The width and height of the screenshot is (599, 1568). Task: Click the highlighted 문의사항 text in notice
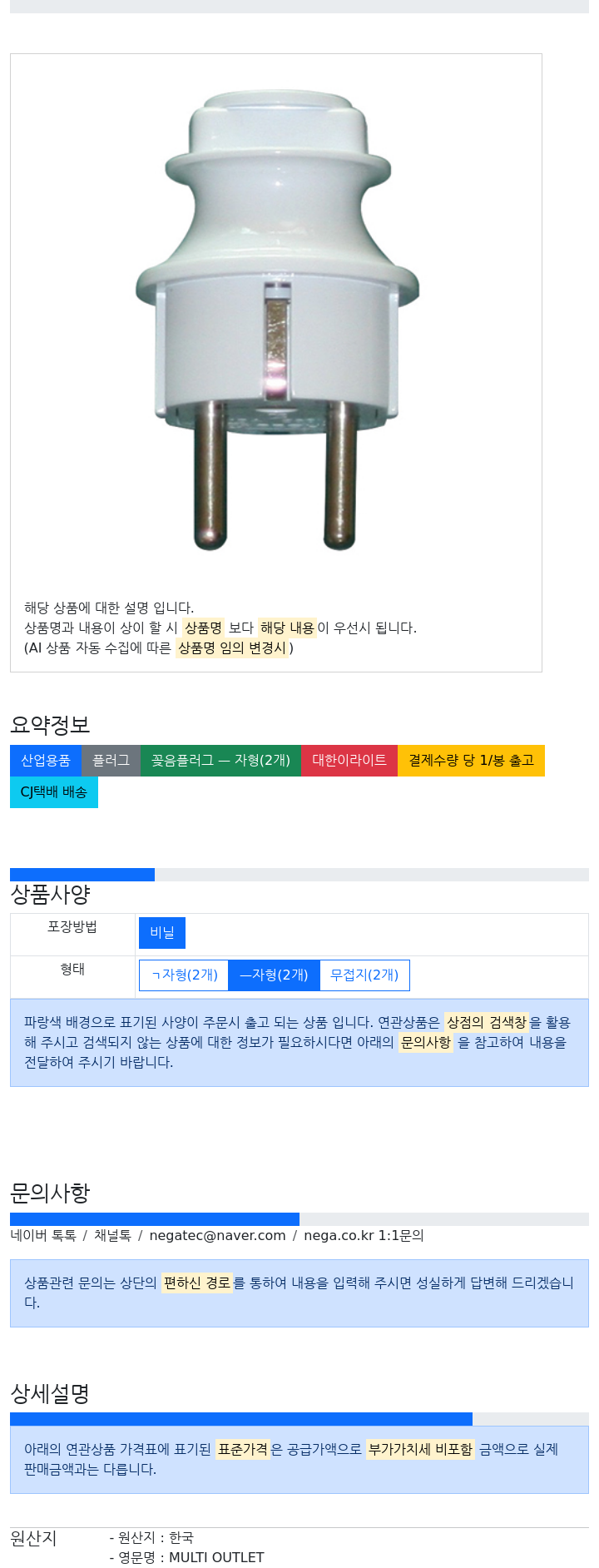[x=426, y=1042]
